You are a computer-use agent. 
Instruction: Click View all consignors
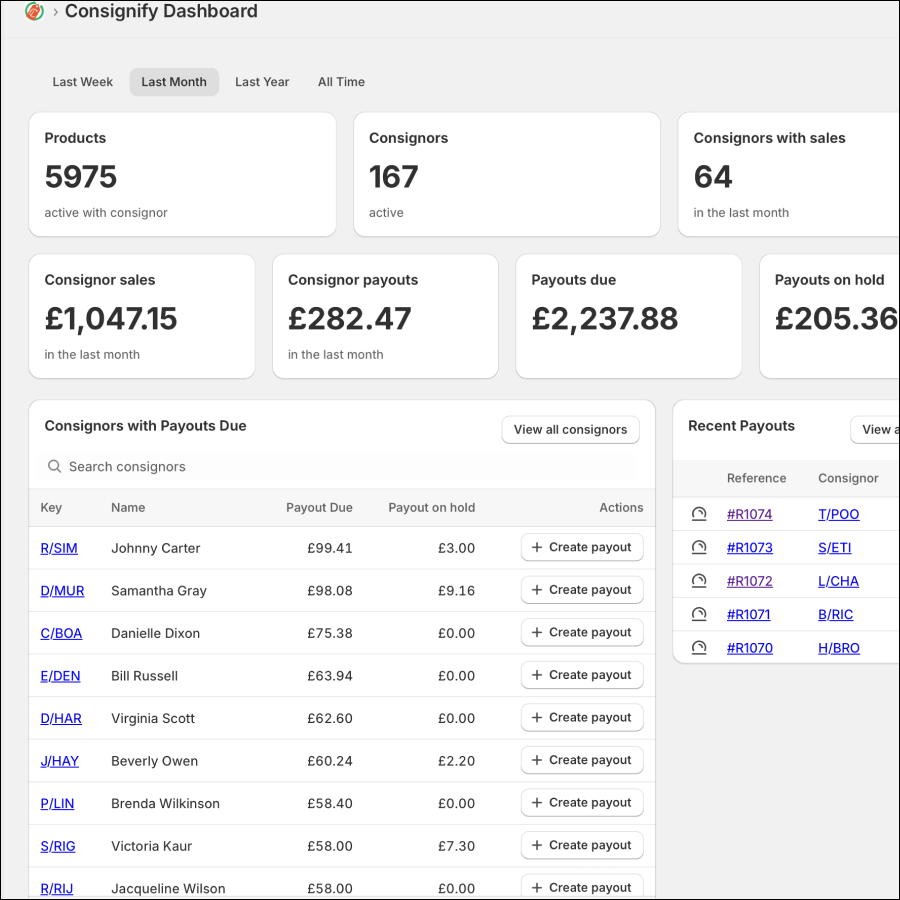pos(570,429)
